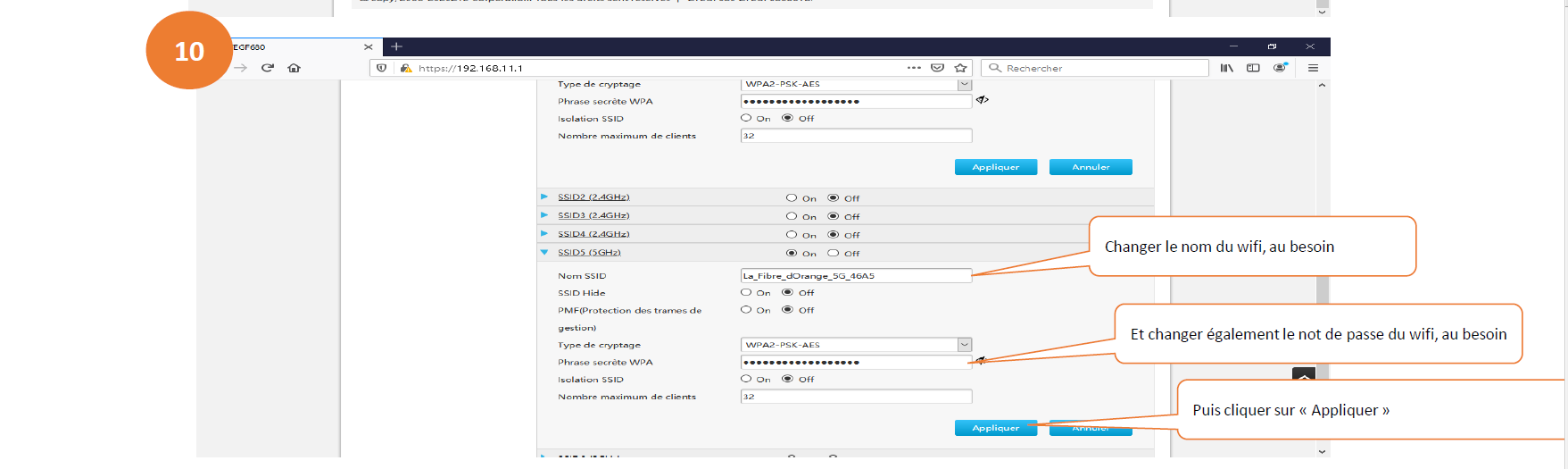Click the Nom SSID text field
The image size is (1568, 469).
pyautogui.click(x=855, y=276)
